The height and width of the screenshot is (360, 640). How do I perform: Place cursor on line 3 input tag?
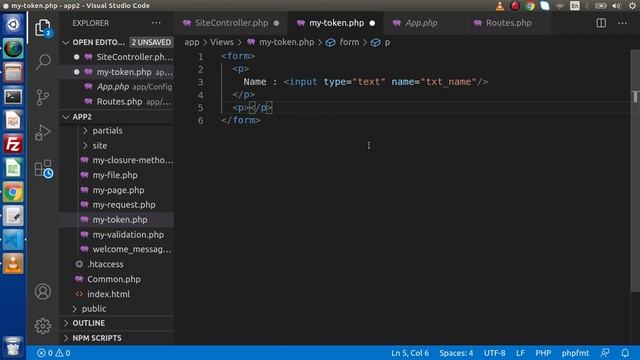[385, 82]
